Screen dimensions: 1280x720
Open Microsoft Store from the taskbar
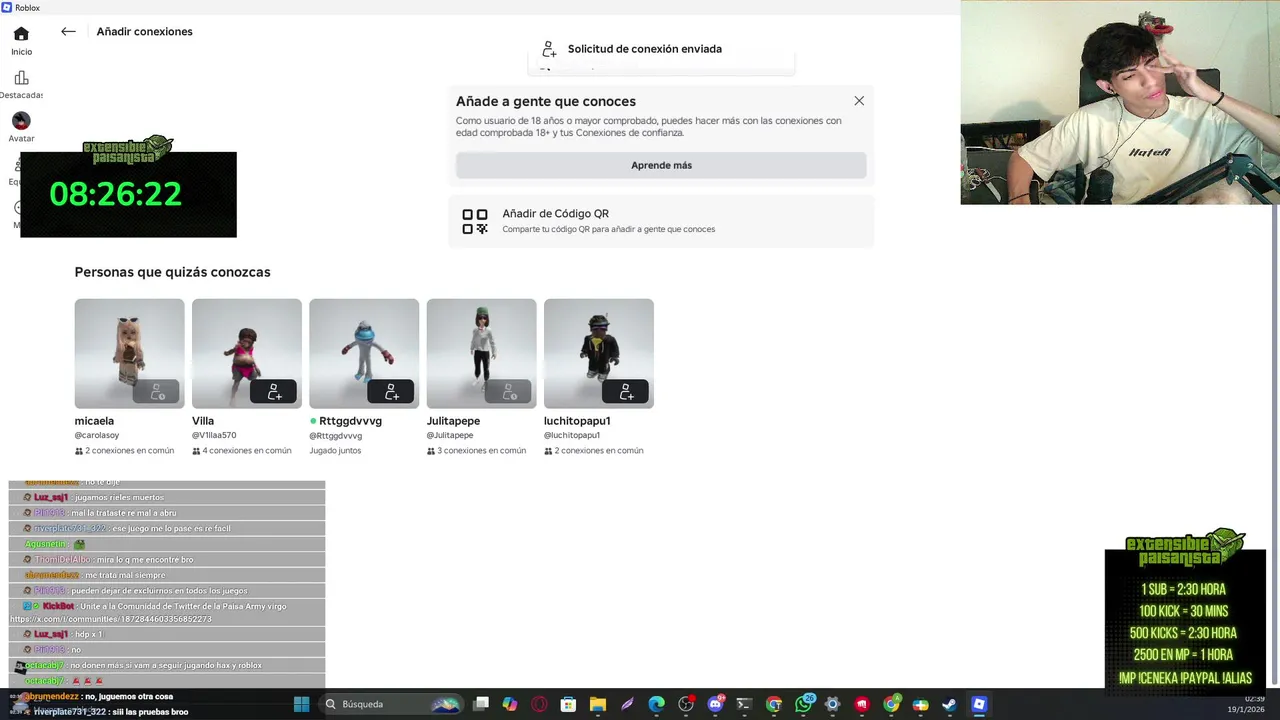pyautogui.click(x=568, y=704)
